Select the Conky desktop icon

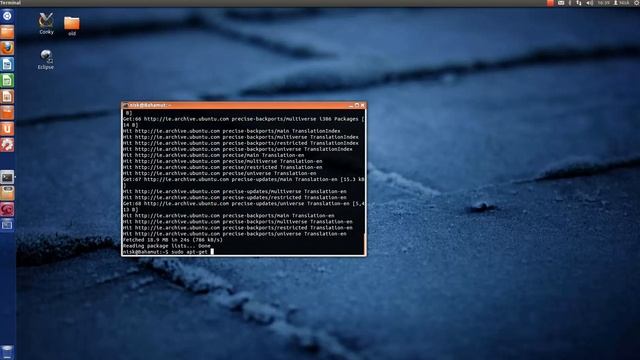46,23
